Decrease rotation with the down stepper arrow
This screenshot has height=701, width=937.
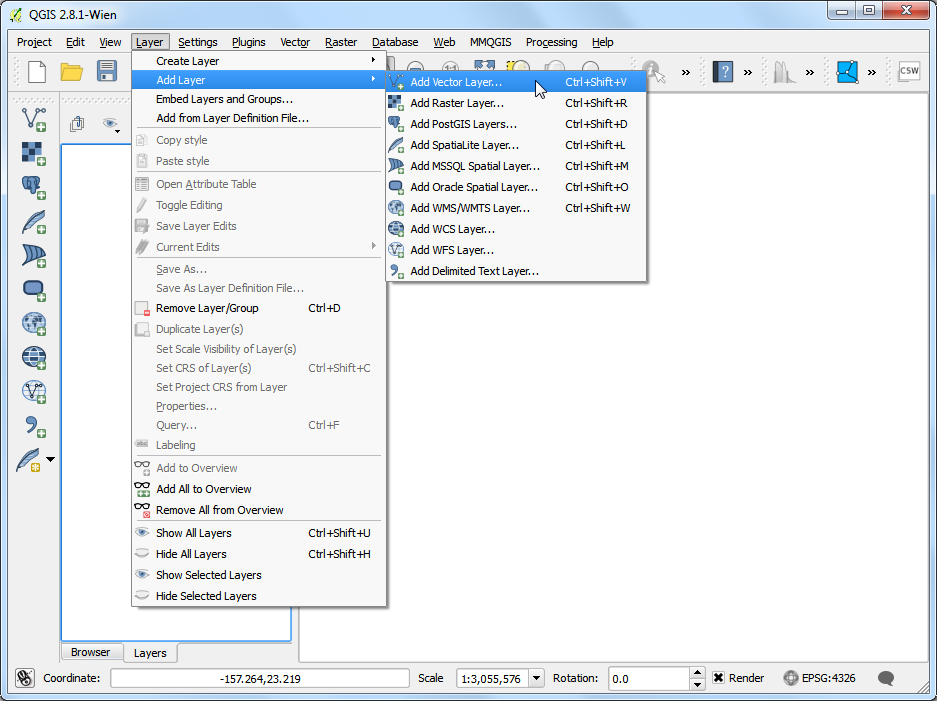697,684
